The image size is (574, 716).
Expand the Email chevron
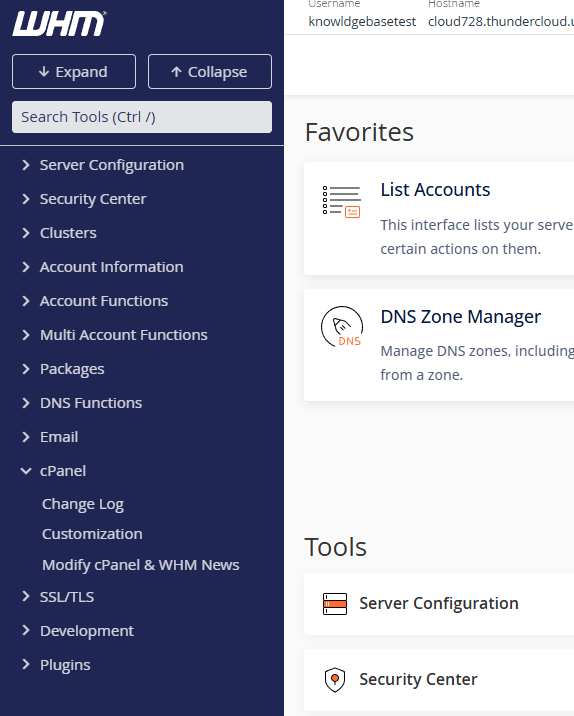coord(26,437)
